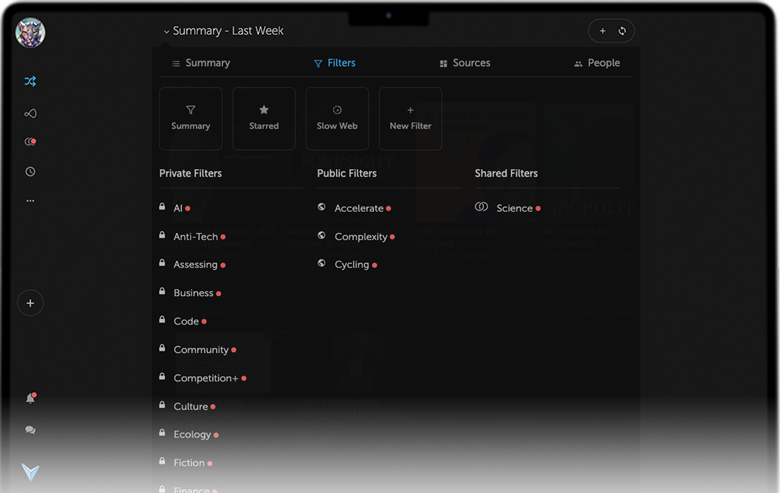Click the circled plus button in sidebar

click(x=30, y=303)
